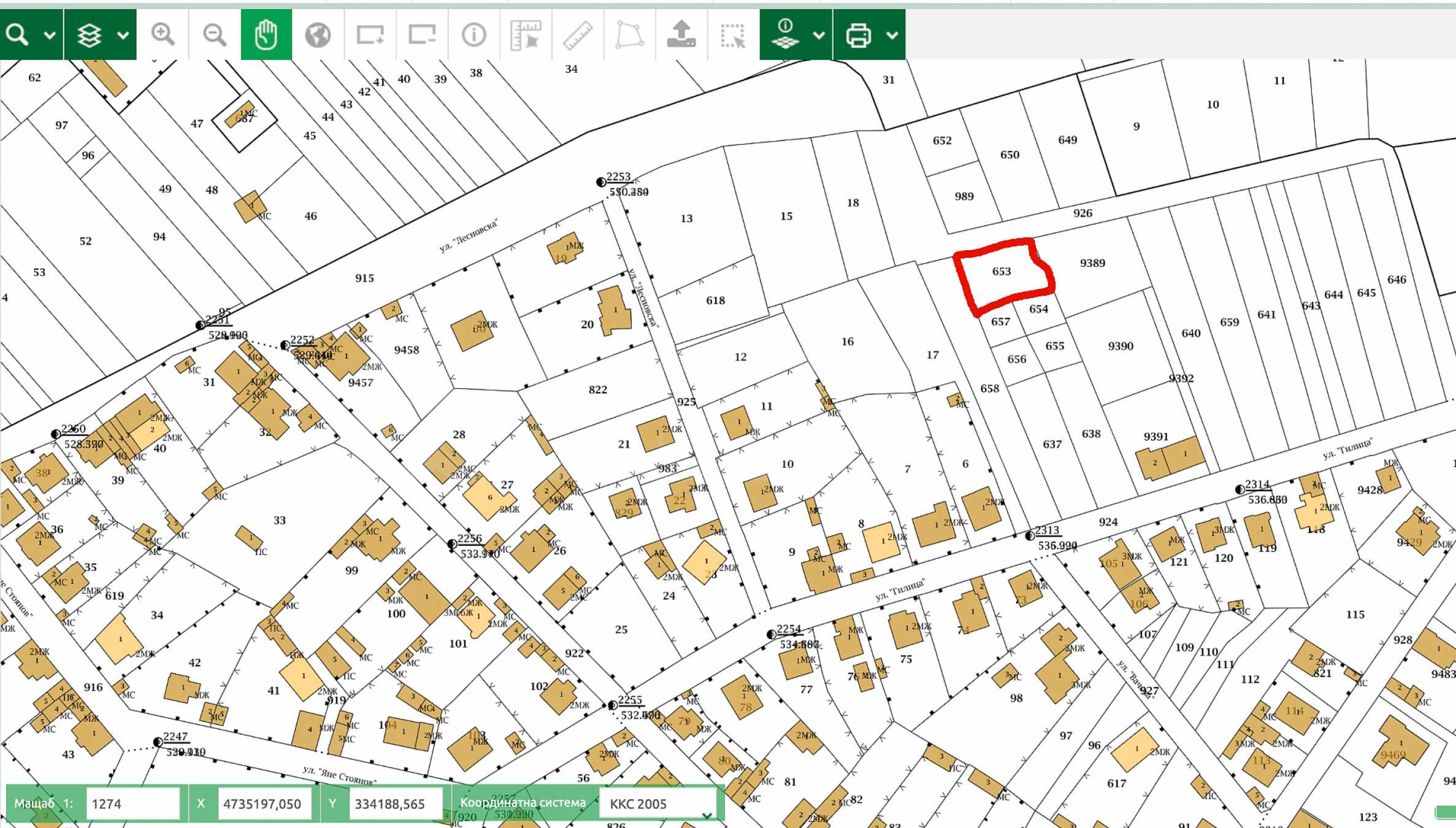
Task: Click the scale input field showing 1274
Action: 132,803
